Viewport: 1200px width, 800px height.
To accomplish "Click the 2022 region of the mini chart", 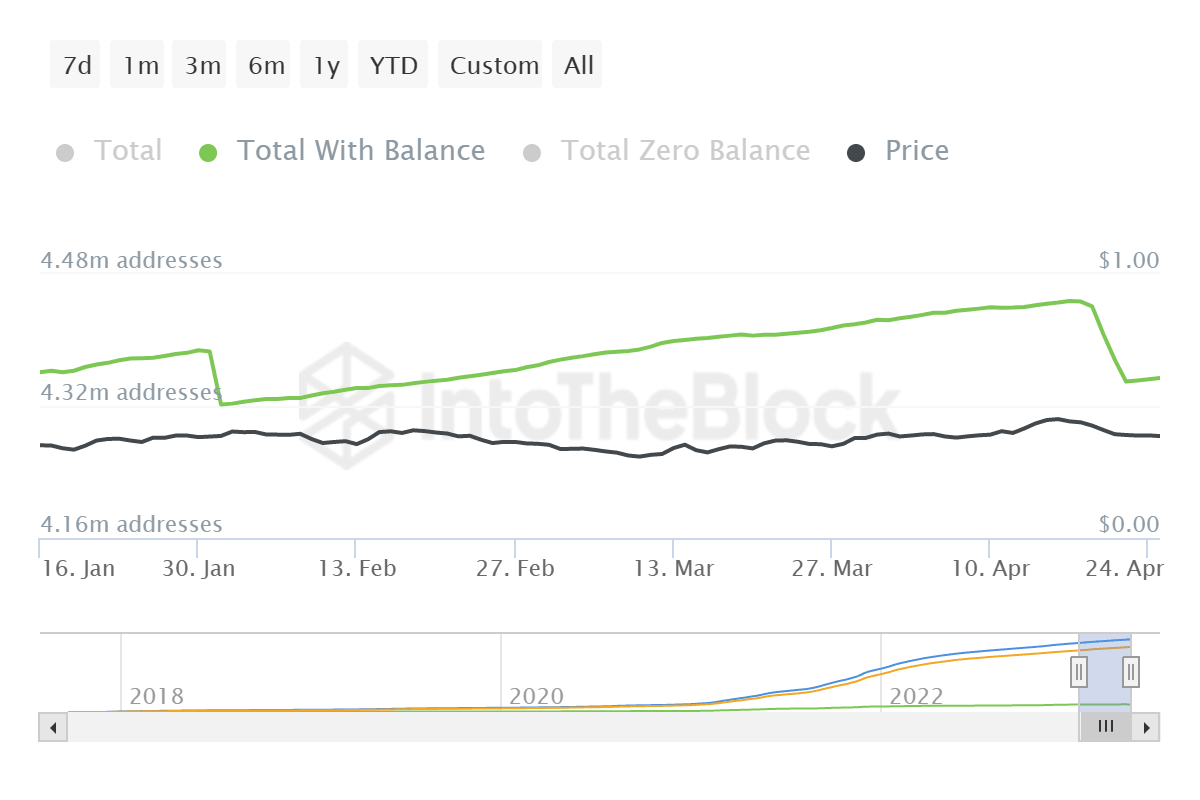I will click(915, 695).
